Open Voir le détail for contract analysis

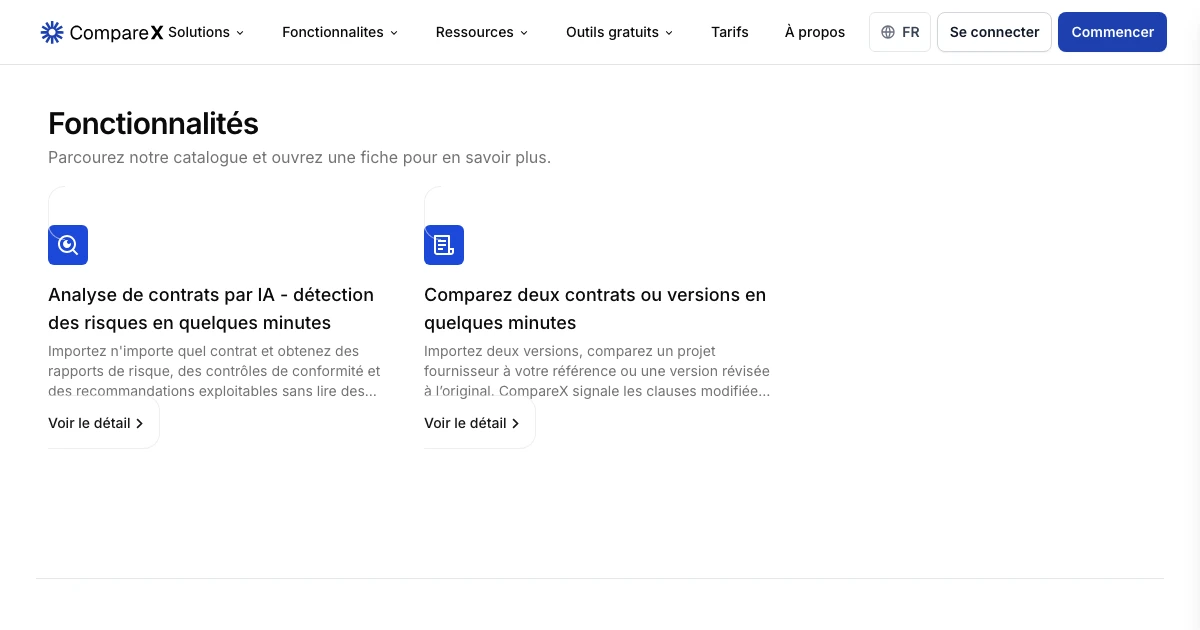pos(96,423)
